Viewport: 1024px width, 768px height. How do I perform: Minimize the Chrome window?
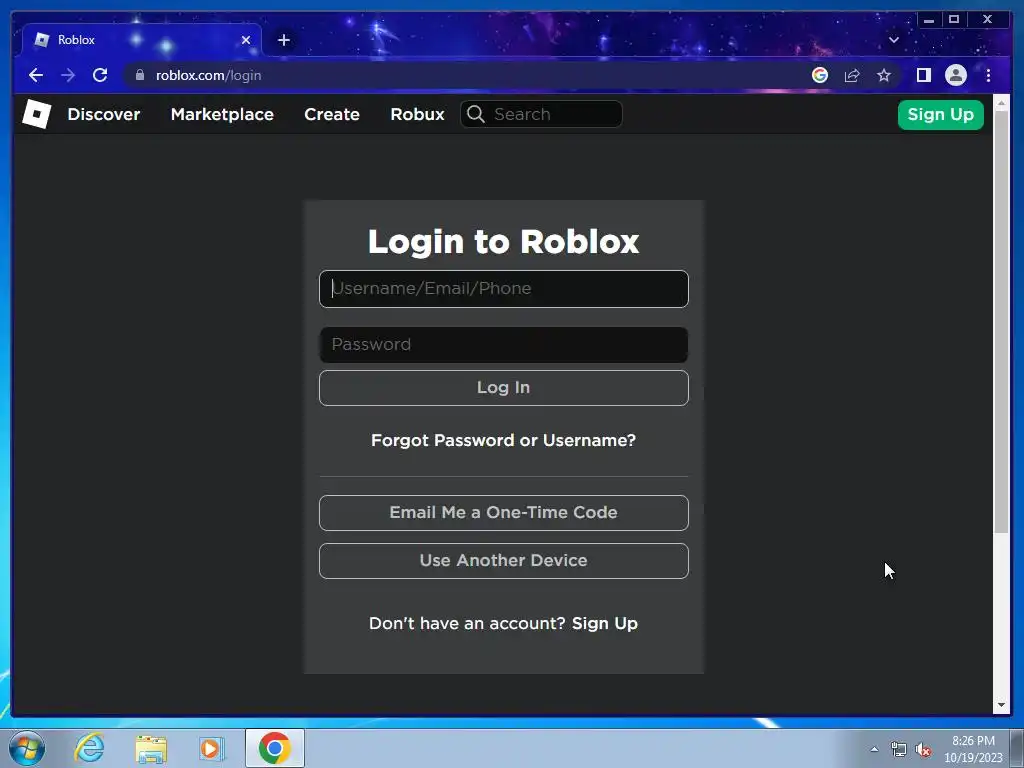tap(929, 20)
